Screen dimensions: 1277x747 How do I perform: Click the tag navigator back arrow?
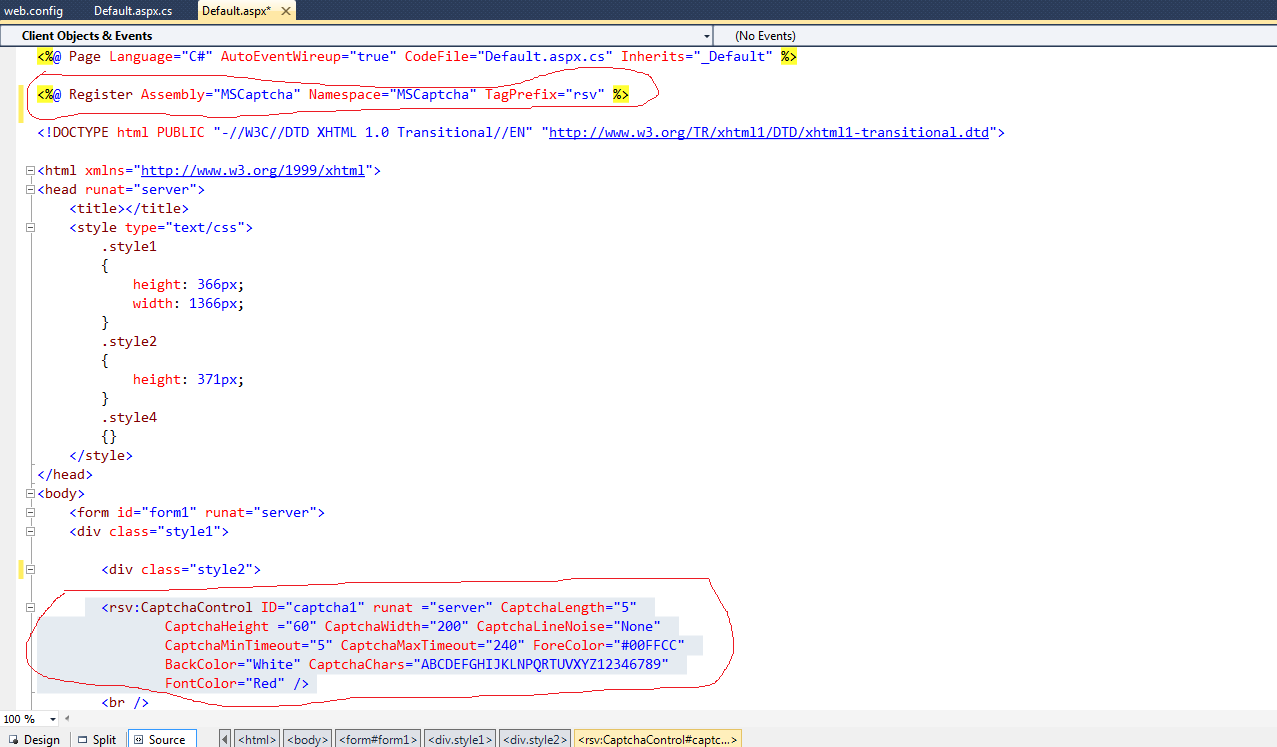pos(225,738)
